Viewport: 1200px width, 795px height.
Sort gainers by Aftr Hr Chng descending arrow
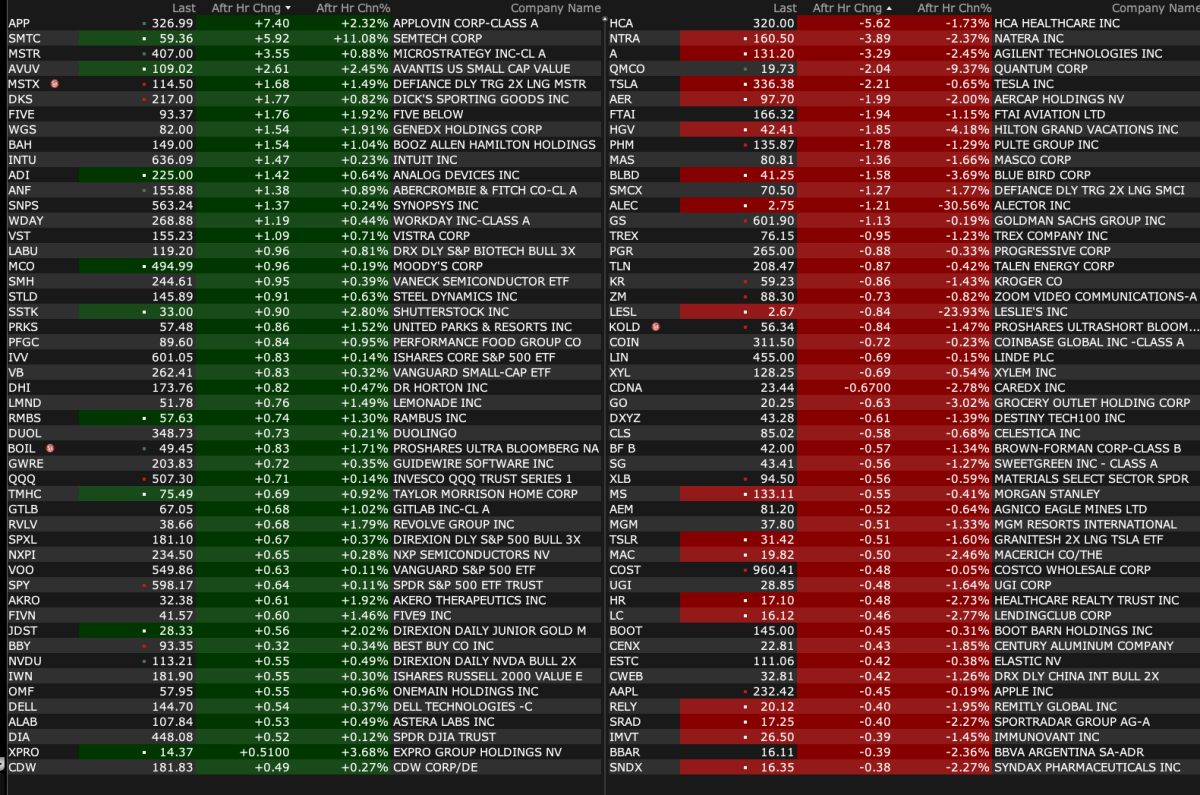(289, 8)
